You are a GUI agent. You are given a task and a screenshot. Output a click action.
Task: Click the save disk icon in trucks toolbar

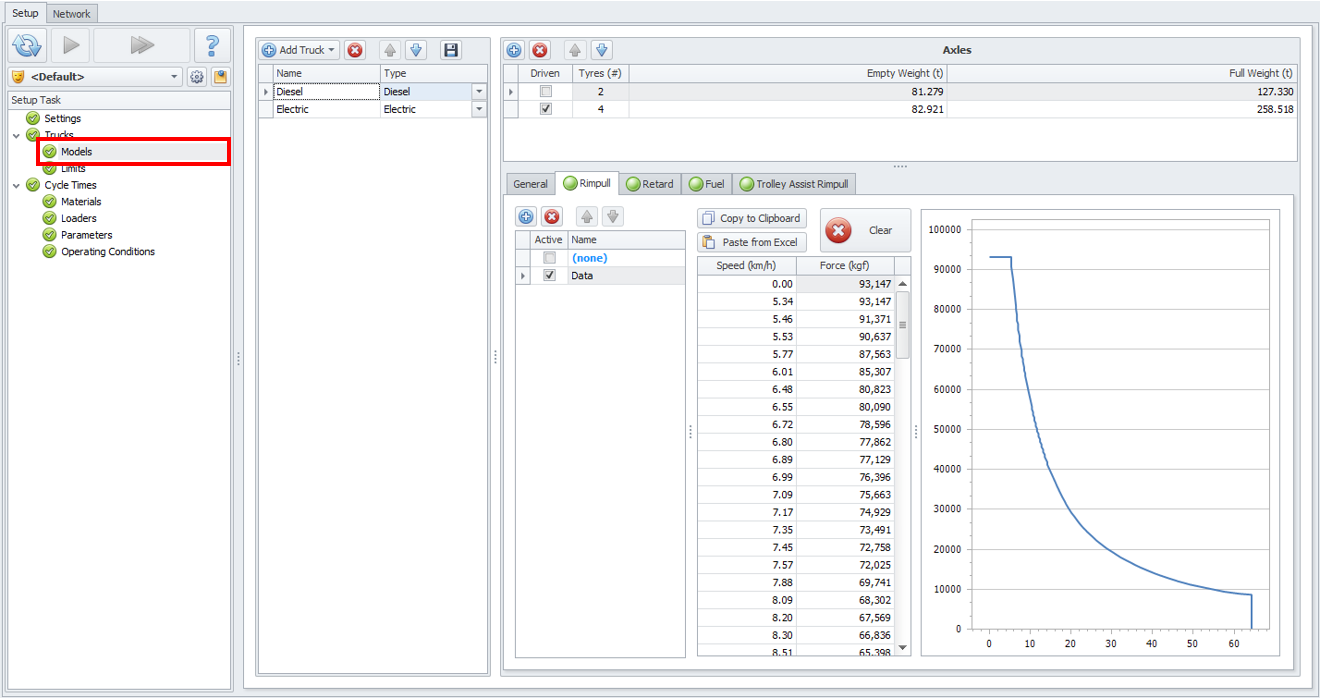450,50
